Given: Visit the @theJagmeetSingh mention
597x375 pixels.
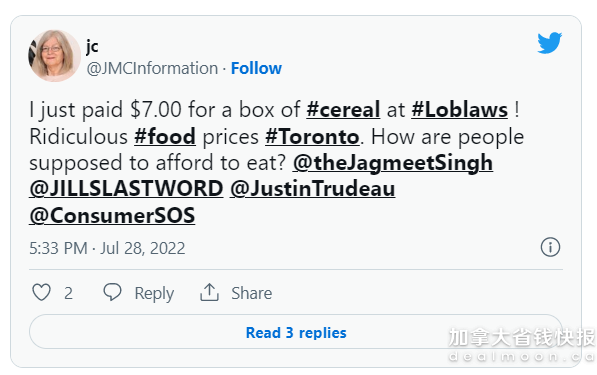Looking at the screenshot, I should [393, 163].
